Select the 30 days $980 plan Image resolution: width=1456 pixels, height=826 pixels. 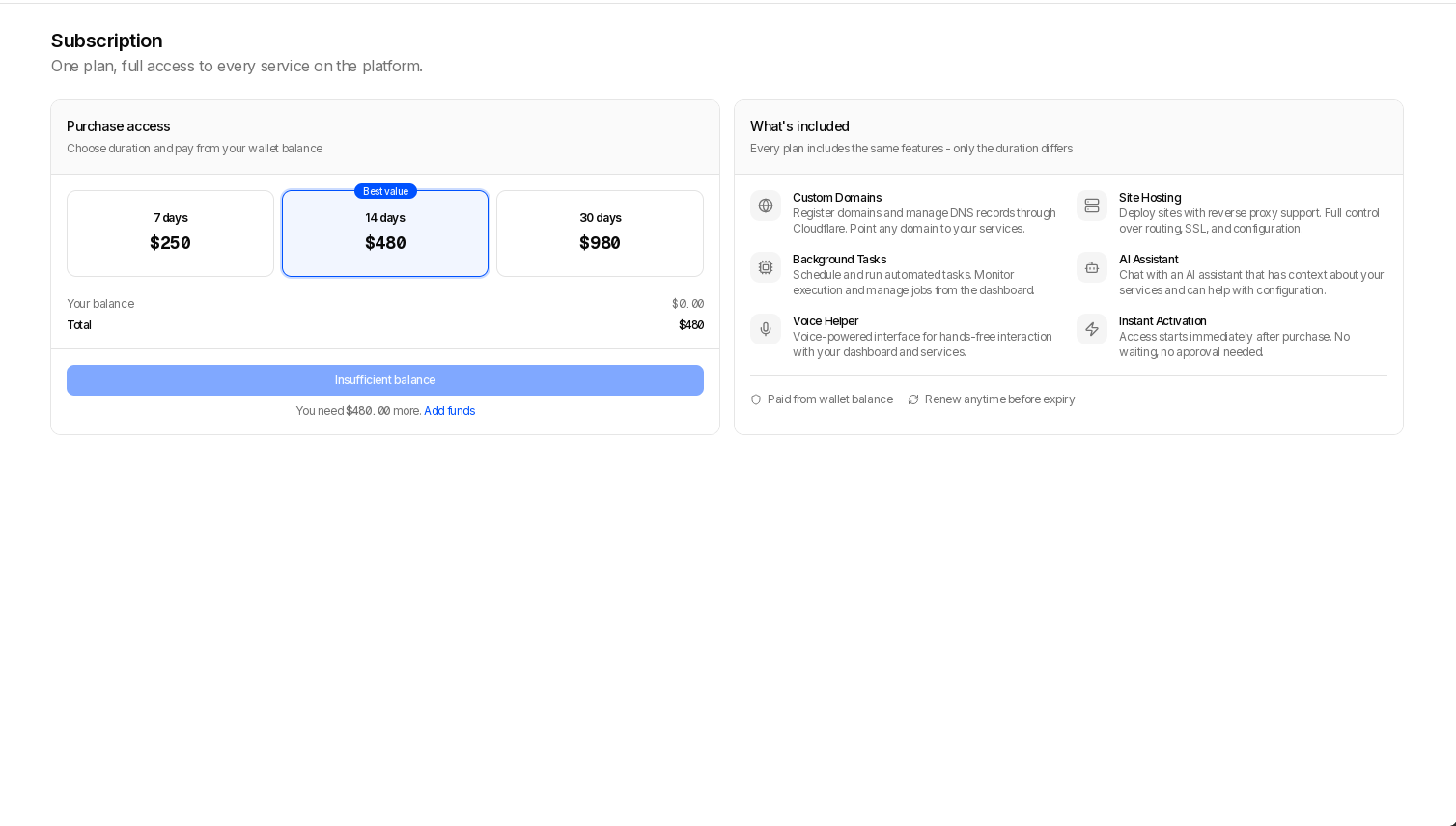pos(600,234)
